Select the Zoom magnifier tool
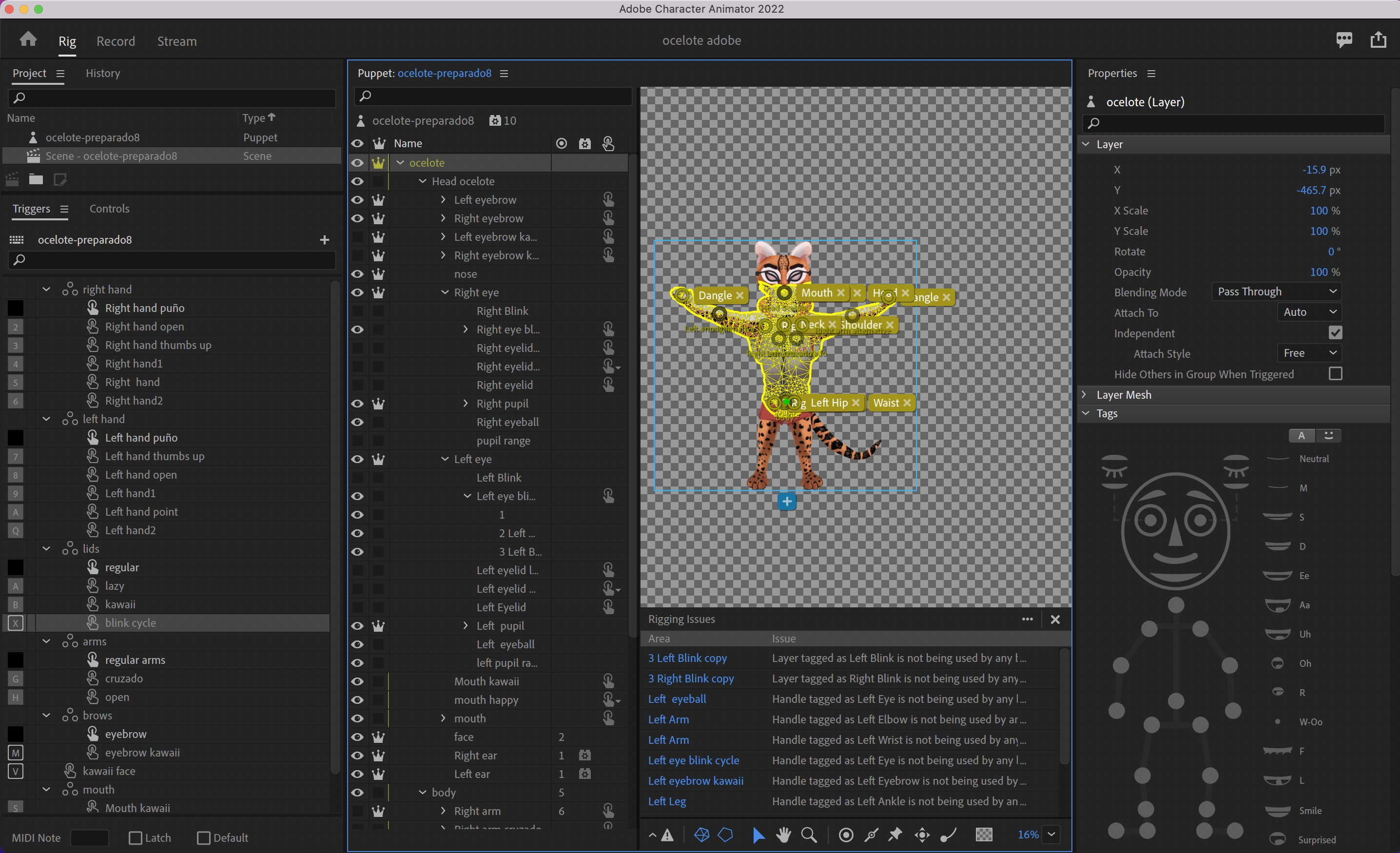The width and height of the screenshot is (1400, 853). 809,835
